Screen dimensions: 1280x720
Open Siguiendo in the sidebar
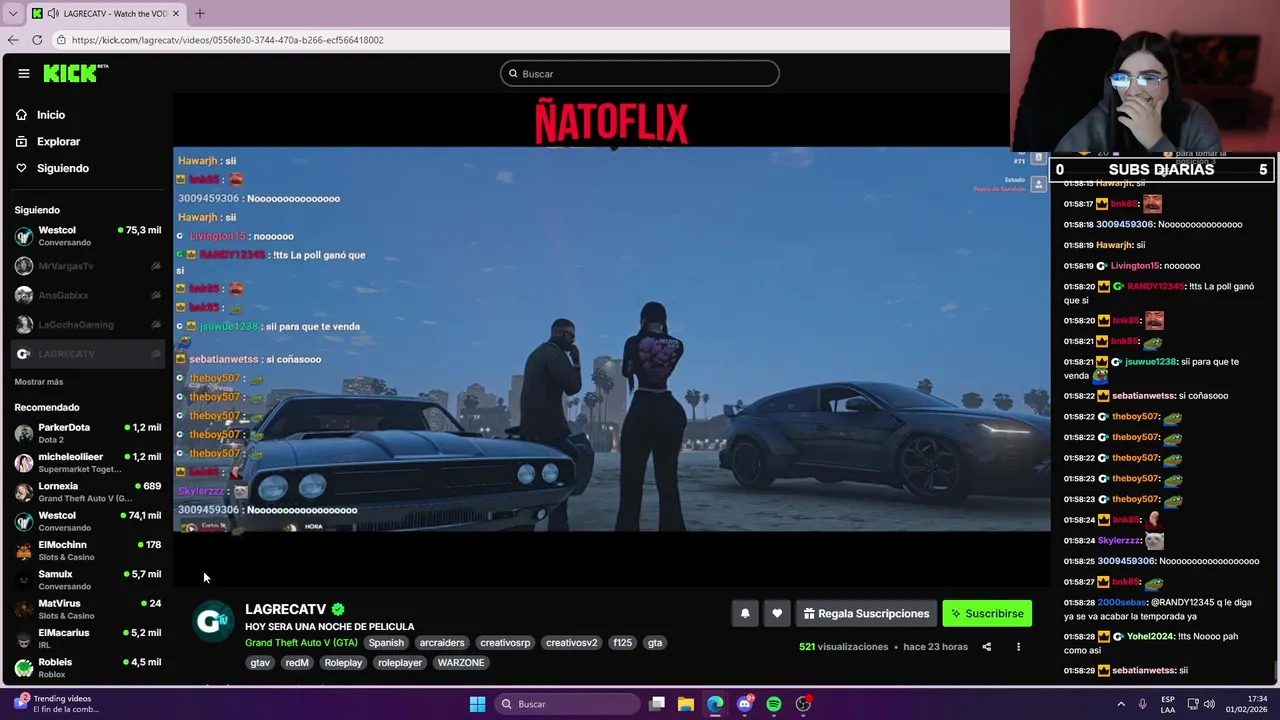pos(62,168)
